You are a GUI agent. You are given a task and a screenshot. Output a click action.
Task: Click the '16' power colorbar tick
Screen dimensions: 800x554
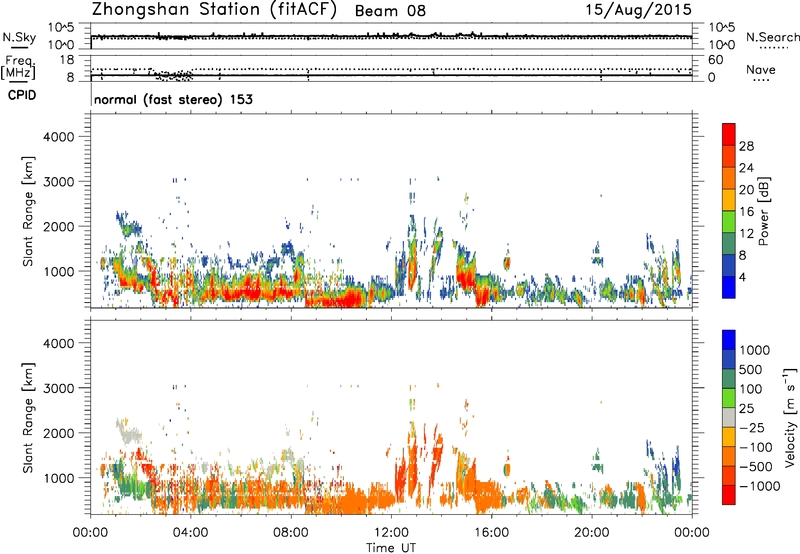[746, 212]
